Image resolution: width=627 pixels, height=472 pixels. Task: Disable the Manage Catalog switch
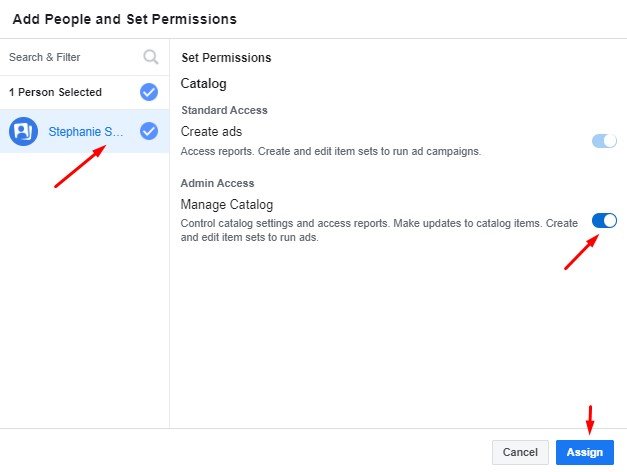pos(604,220)
